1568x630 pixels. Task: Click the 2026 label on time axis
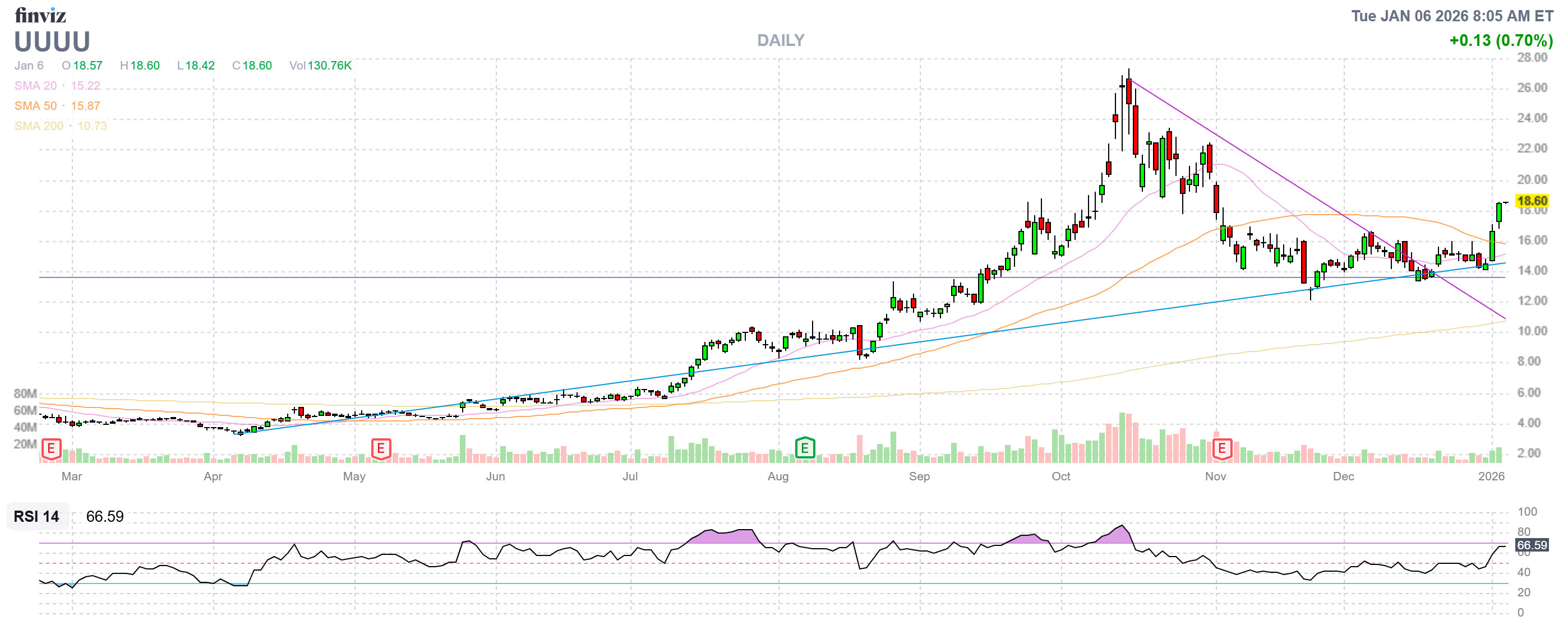tap(1491, 476)
